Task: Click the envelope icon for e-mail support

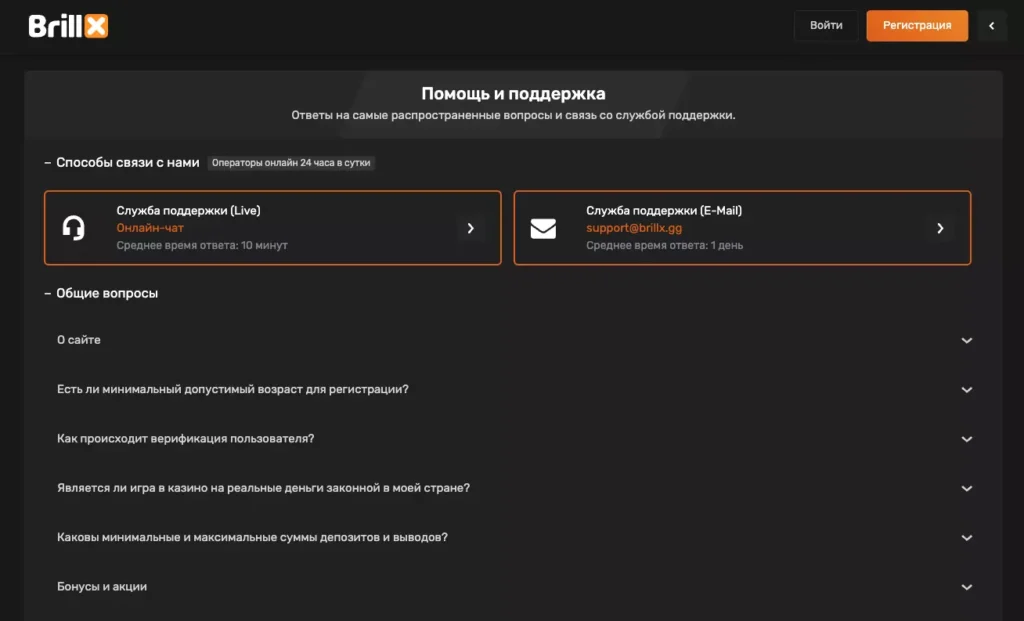Action: [x=543, y=228]
